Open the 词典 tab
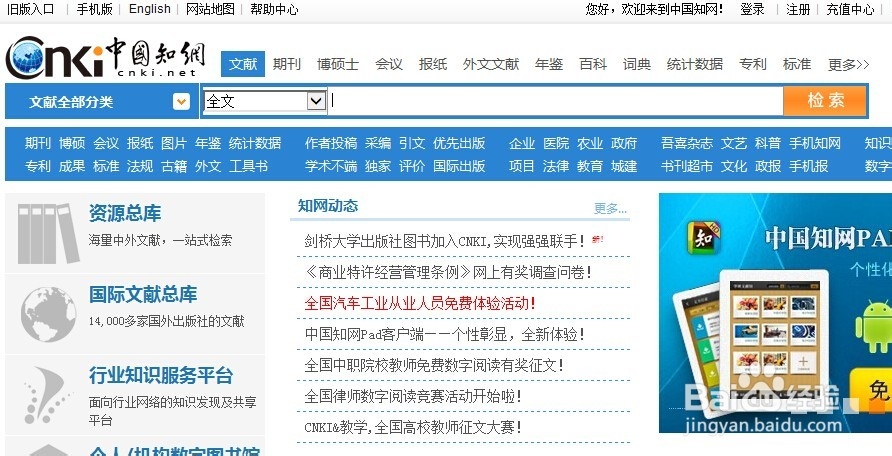892x456 pixels. [x=637, y=64]
